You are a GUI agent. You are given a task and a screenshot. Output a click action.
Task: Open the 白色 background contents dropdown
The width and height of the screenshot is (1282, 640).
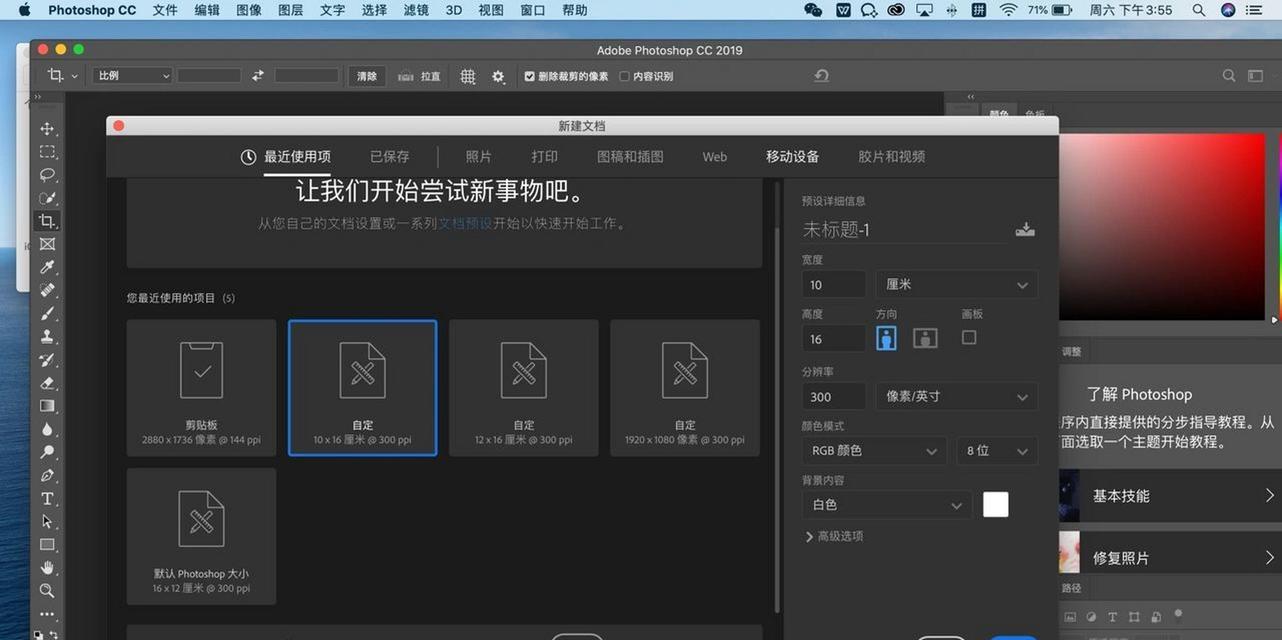[886, 505]
